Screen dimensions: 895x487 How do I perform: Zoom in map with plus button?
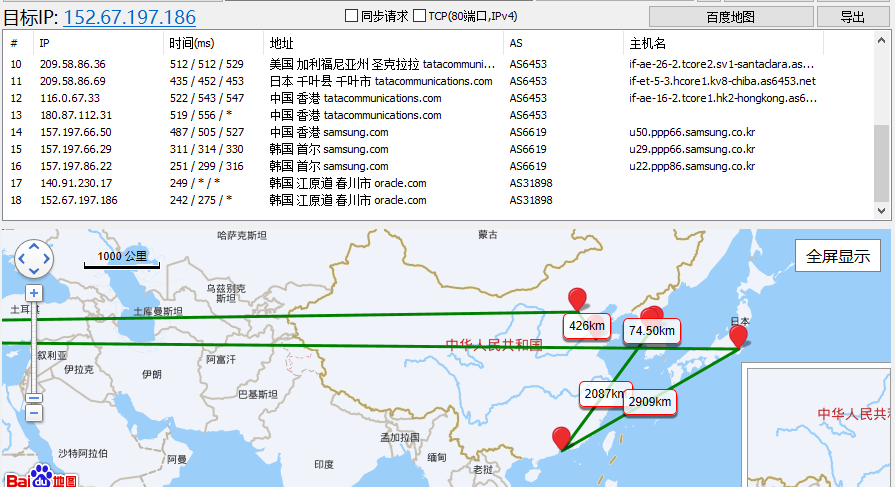(34, 293)
